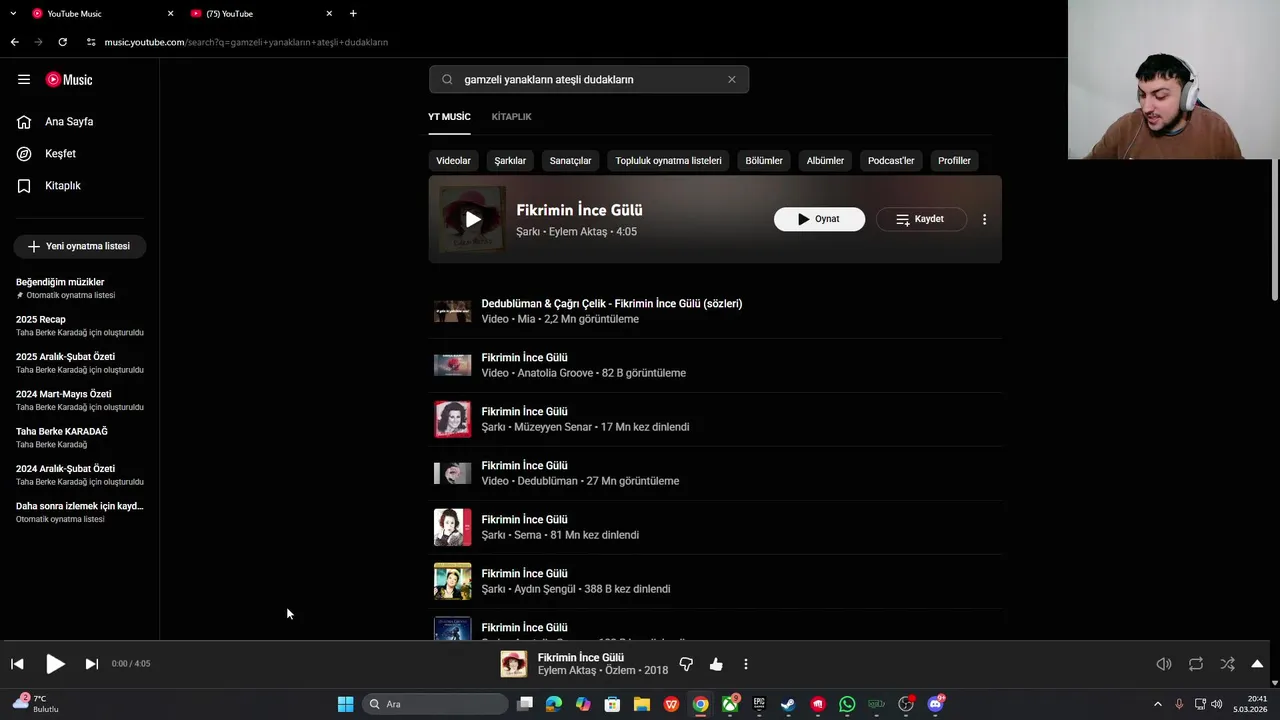Click the YouTube Music logo
Viewport: 1280px width, 720px height.
coord(69,80)
